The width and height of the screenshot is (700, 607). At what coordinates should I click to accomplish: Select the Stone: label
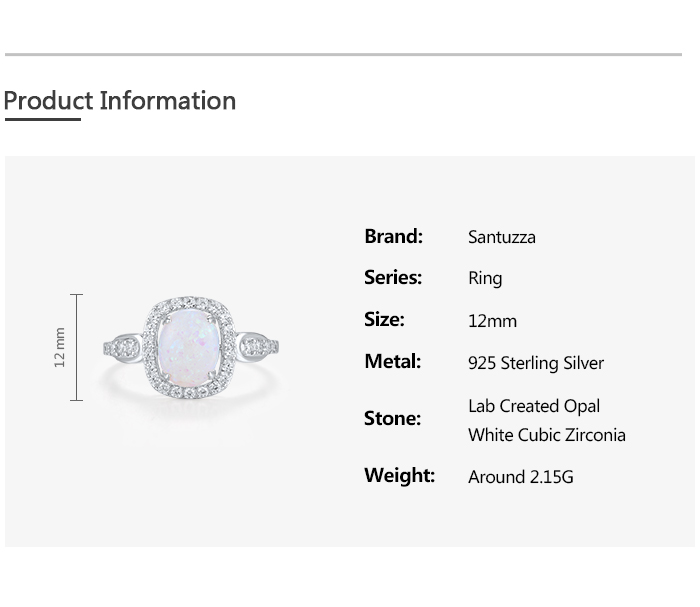click(x=392, y=418)
